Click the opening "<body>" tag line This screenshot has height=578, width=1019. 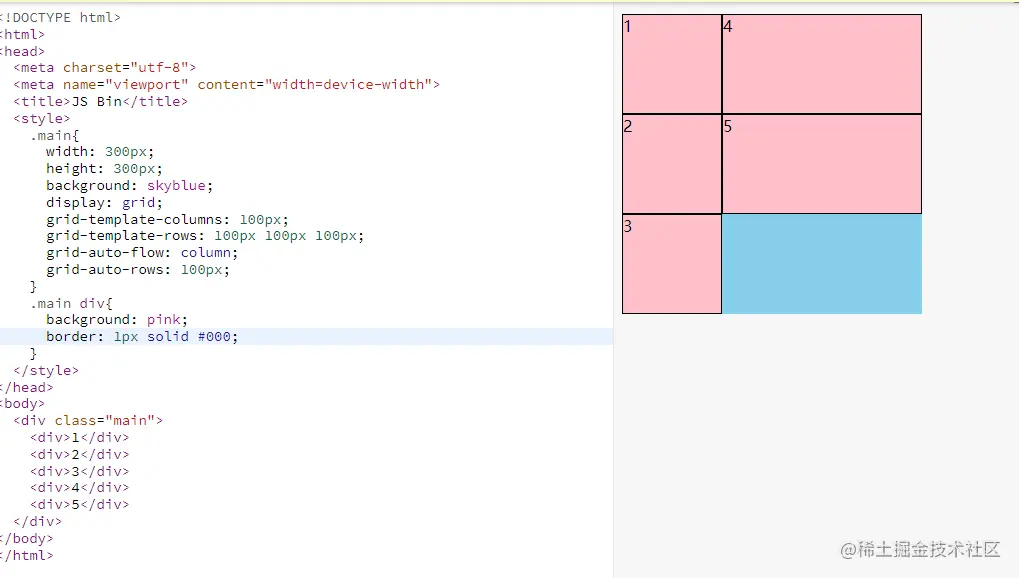tap(22, 404)
